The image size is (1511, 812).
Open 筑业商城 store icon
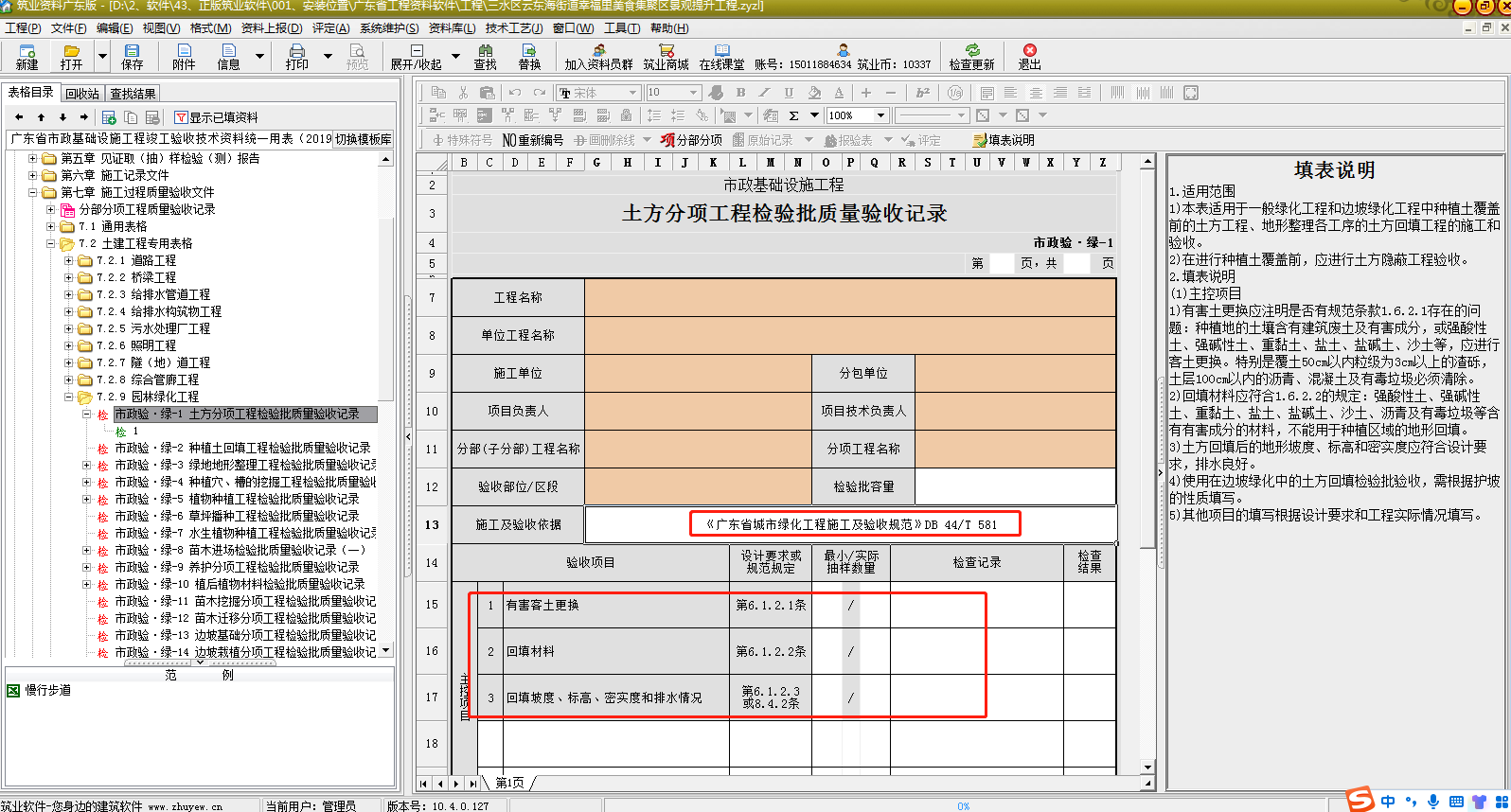pos(667,57)
